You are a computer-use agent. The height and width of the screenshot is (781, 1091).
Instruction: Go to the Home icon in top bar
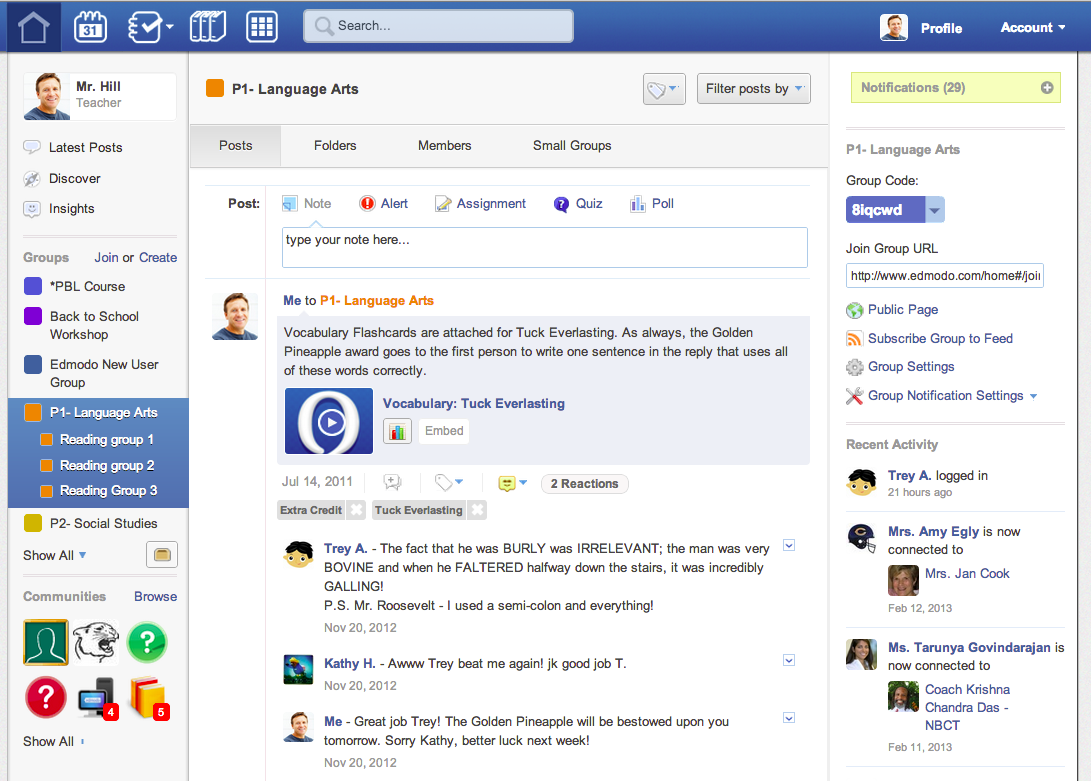[34, 27]
